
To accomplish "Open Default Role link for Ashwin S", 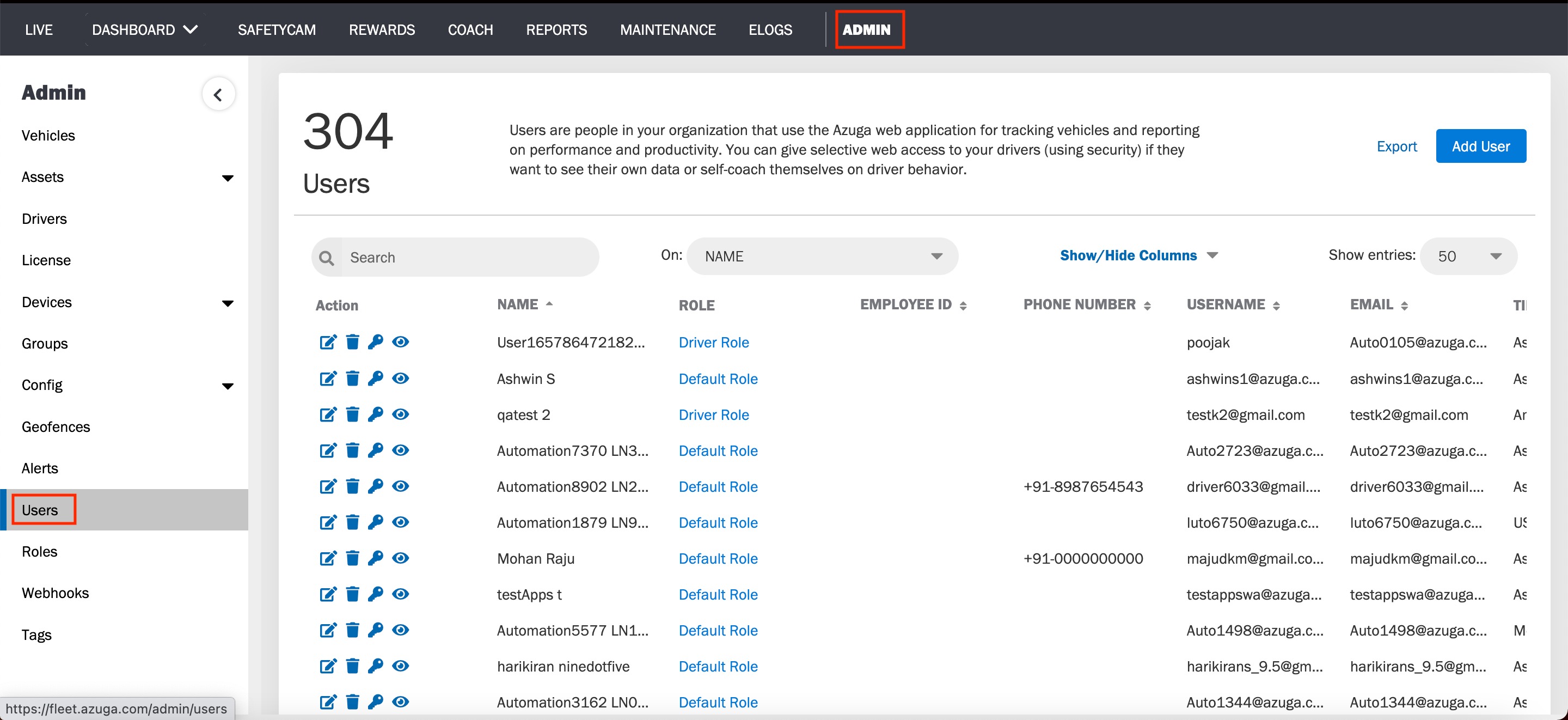I will pos(718,379).
